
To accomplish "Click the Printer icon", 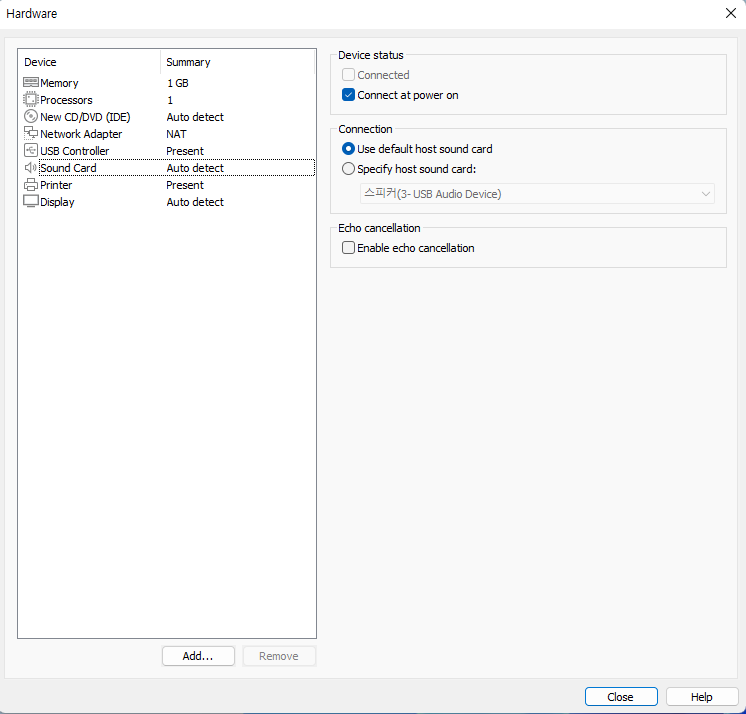I will pyautogui.click(x=30, y=185).
